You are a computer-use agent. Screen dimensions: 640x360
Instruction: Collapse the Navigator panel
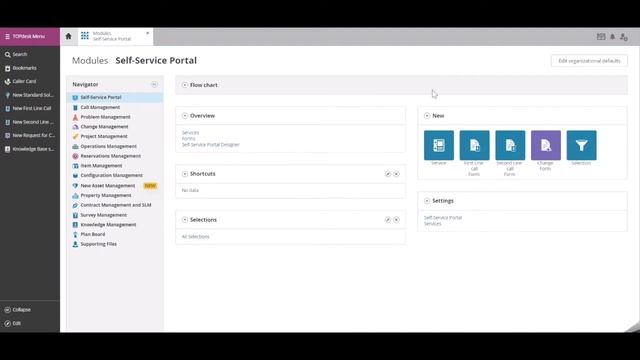click(154, 84)
